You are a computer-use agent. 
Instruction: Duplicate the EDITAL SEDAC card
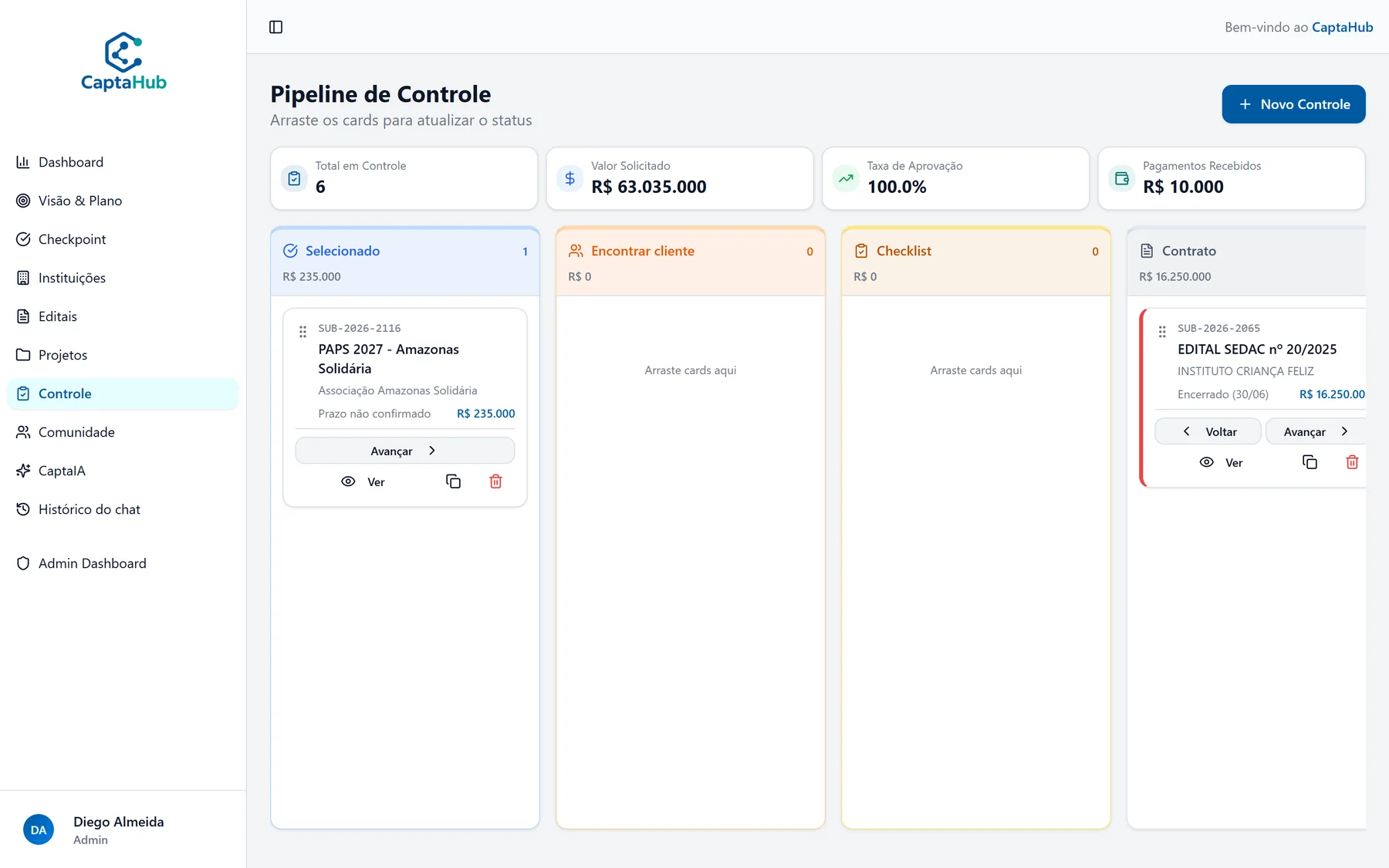(x=1310, y=462)
